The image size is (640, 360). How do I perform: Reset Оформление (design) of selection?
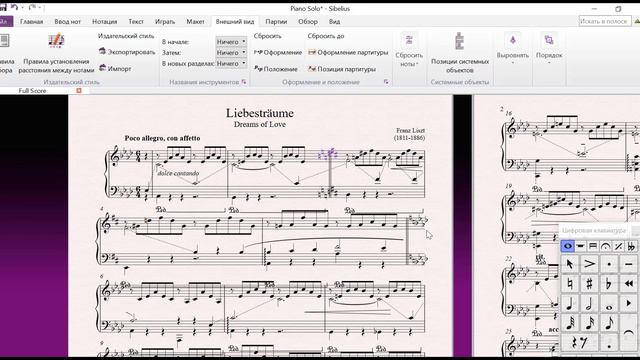pyautogui.click(x=278, y=53)
